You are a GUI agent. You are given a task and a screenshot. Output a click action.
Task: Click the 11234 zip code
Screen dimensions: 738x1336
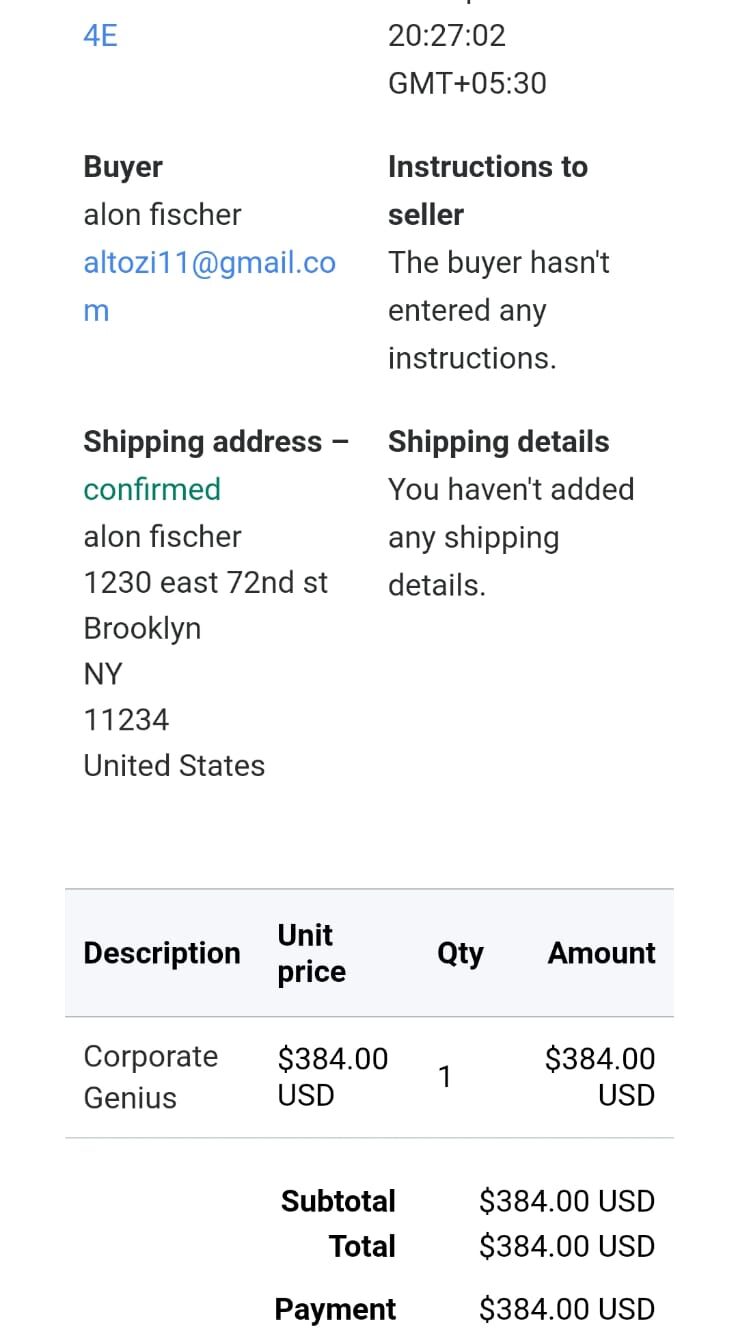point(126,720)
